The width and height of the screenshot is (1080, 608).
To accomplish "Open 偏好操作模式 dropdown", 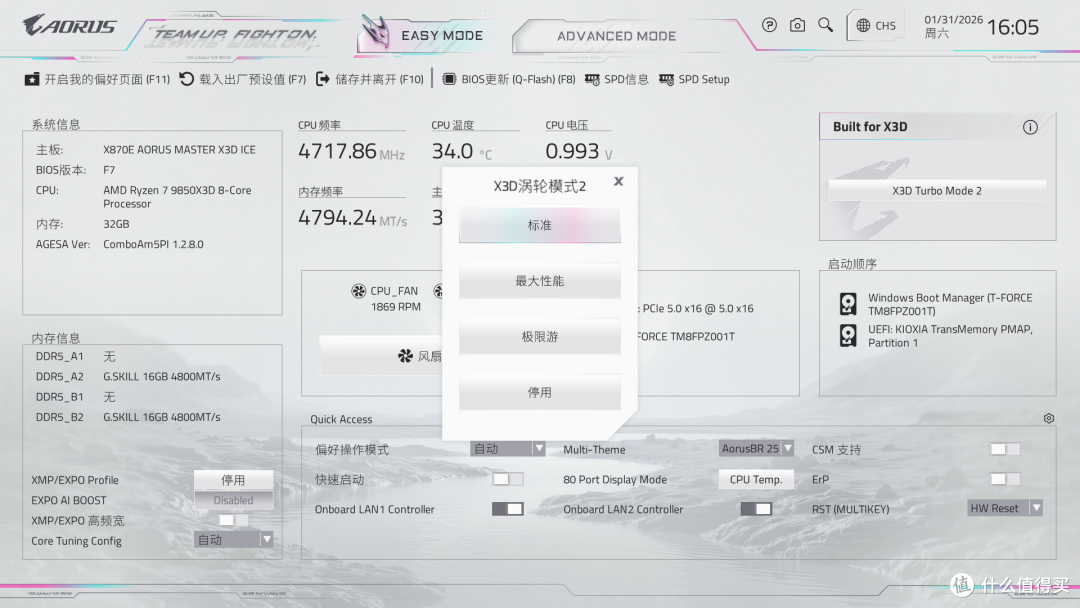I will pyautogui.click(x=508, y=449).
